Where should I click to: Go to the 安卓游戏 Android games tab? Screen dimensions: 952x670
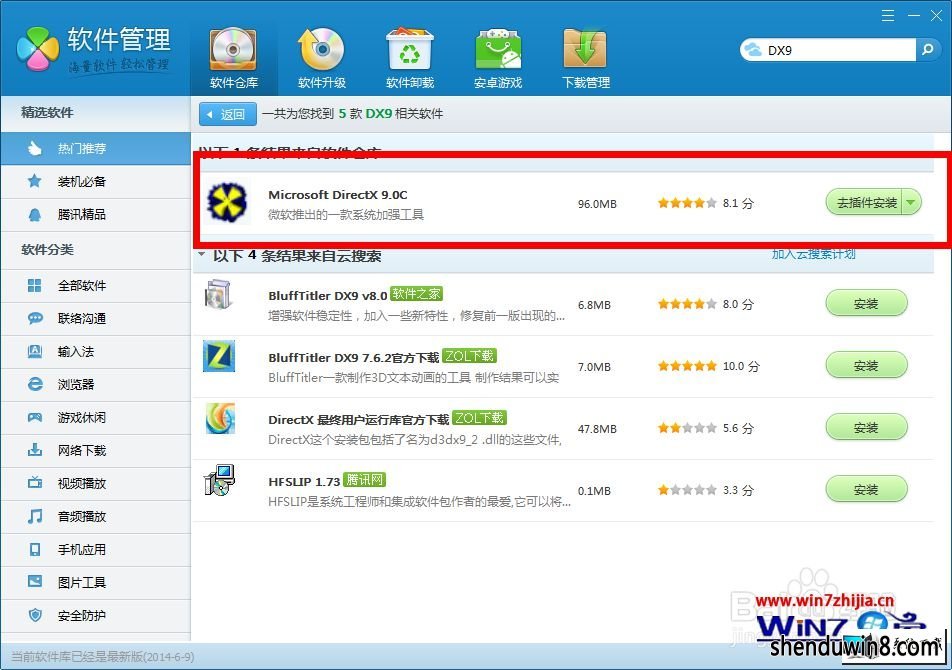[498, 58]
